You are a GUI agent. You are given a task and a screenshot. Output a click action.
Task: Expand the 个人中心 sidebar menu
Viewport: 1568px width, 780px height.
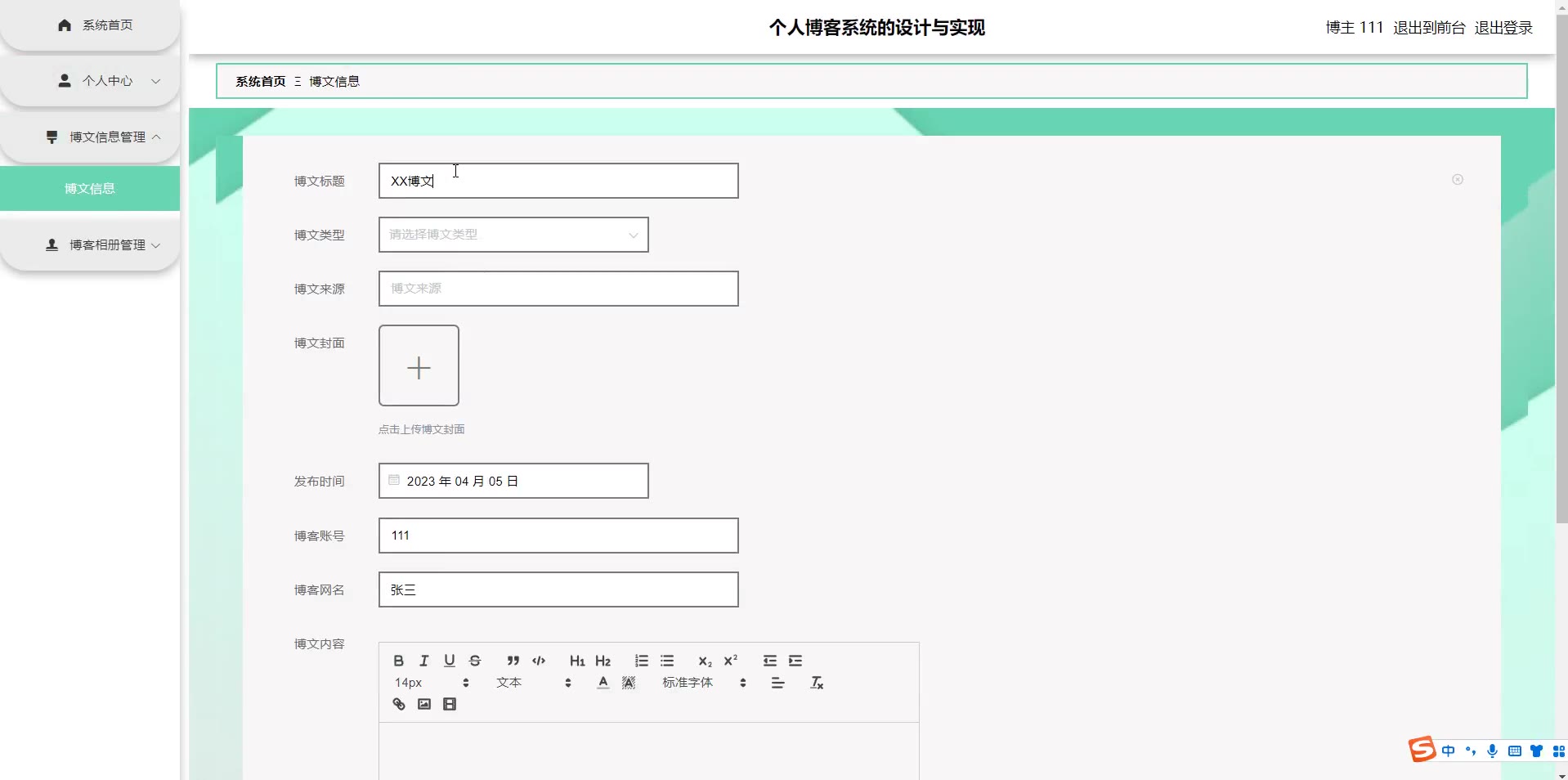point(90,81)
